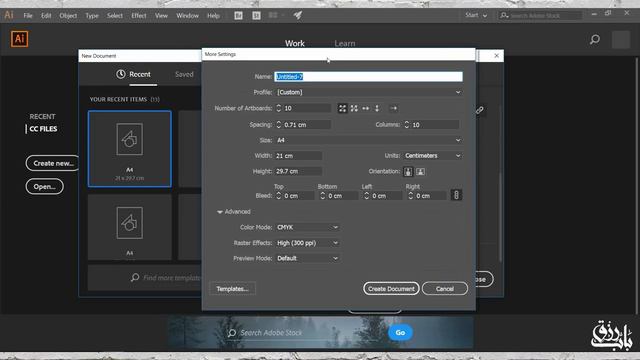The height and width of the screenshot is (360, 640).
Task: Choose landscape orientation icon
Action: click(x=420, y=171)
